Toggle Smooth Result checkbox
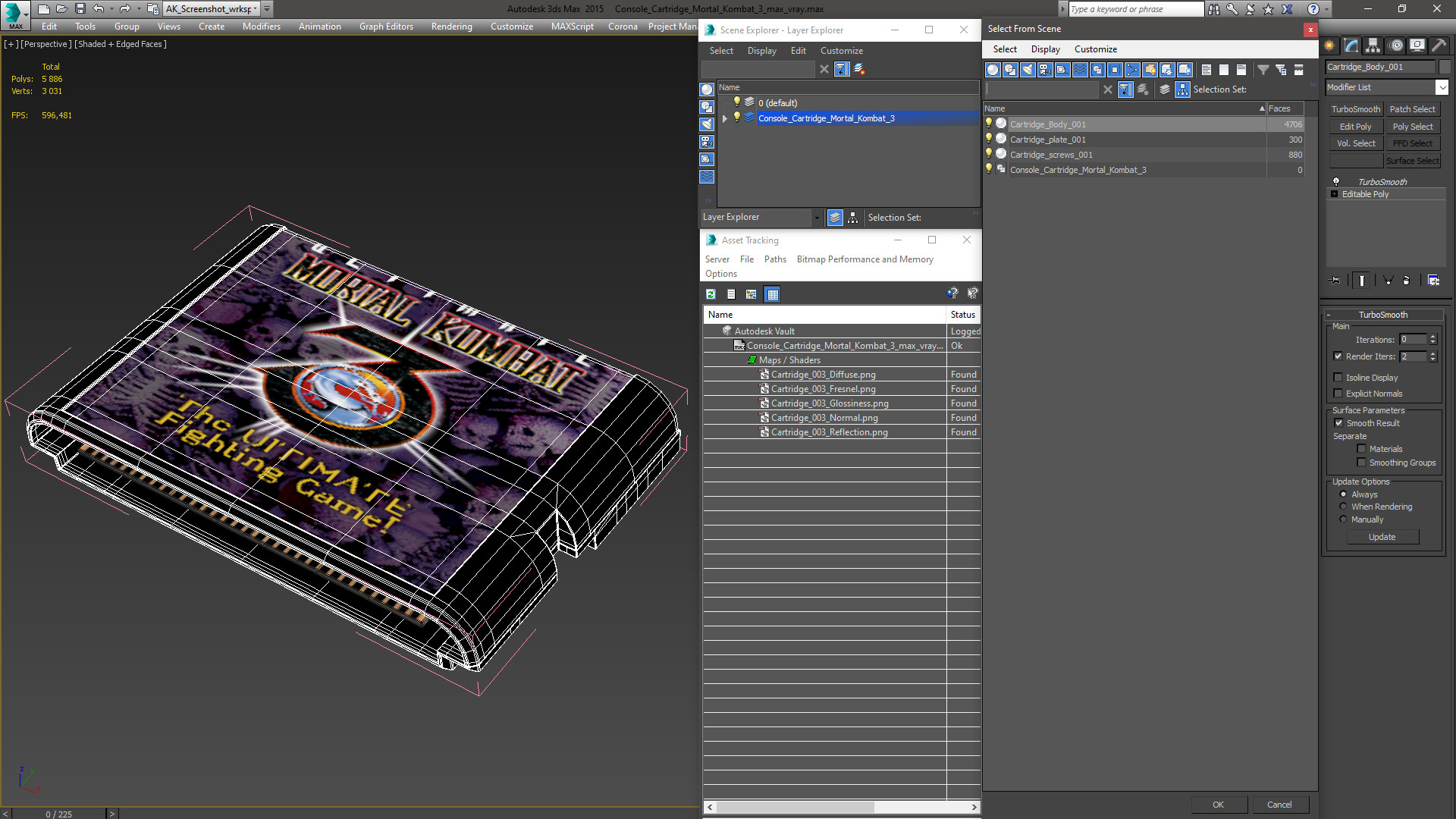Screen dimensions: 1456x819 tap(1338, 423)
